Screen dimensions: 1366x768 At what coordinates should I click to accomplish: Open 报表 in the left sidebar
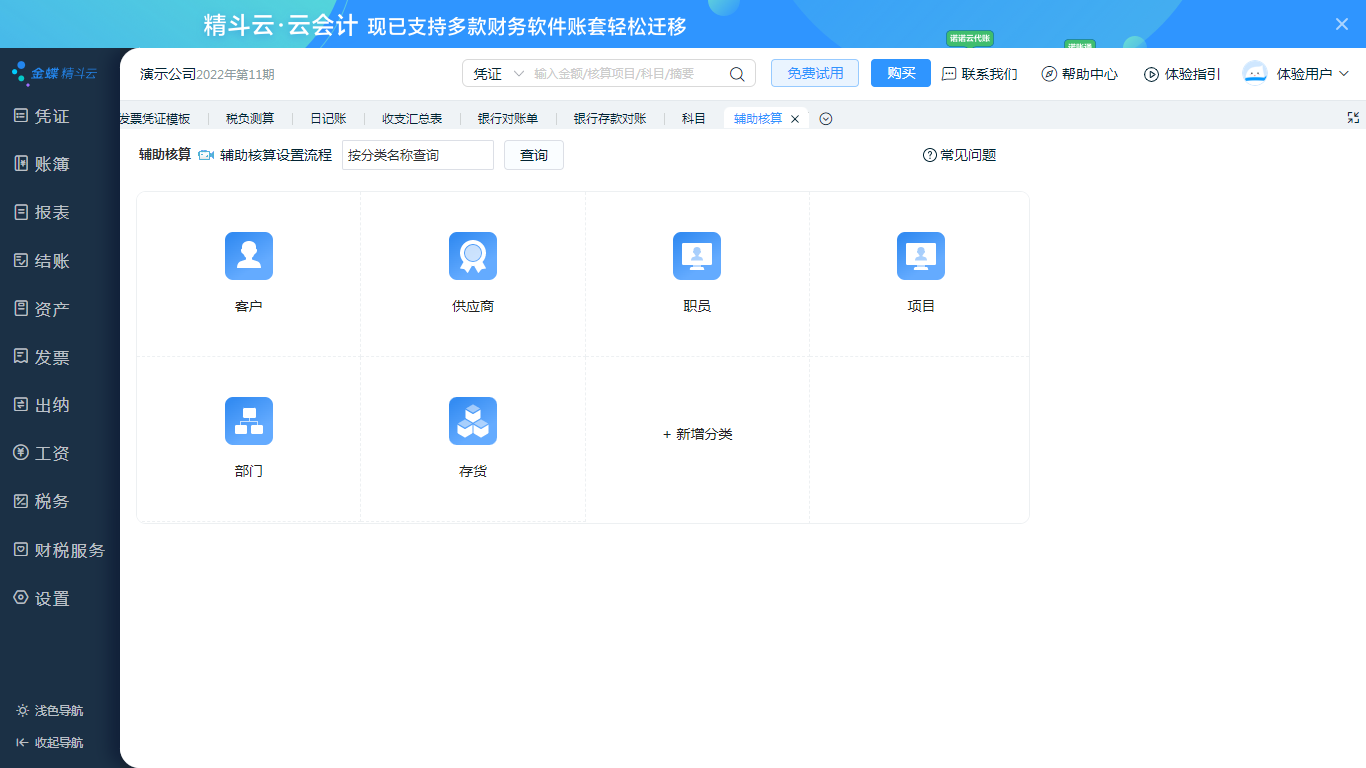pyautogui.click(x=52, y=213)
